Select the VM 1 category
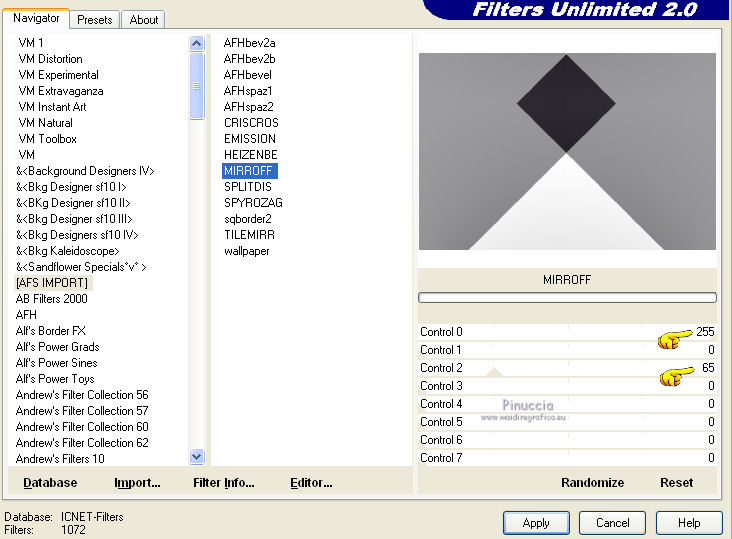This screenshot has height=539, width=732. pos(31,43)
